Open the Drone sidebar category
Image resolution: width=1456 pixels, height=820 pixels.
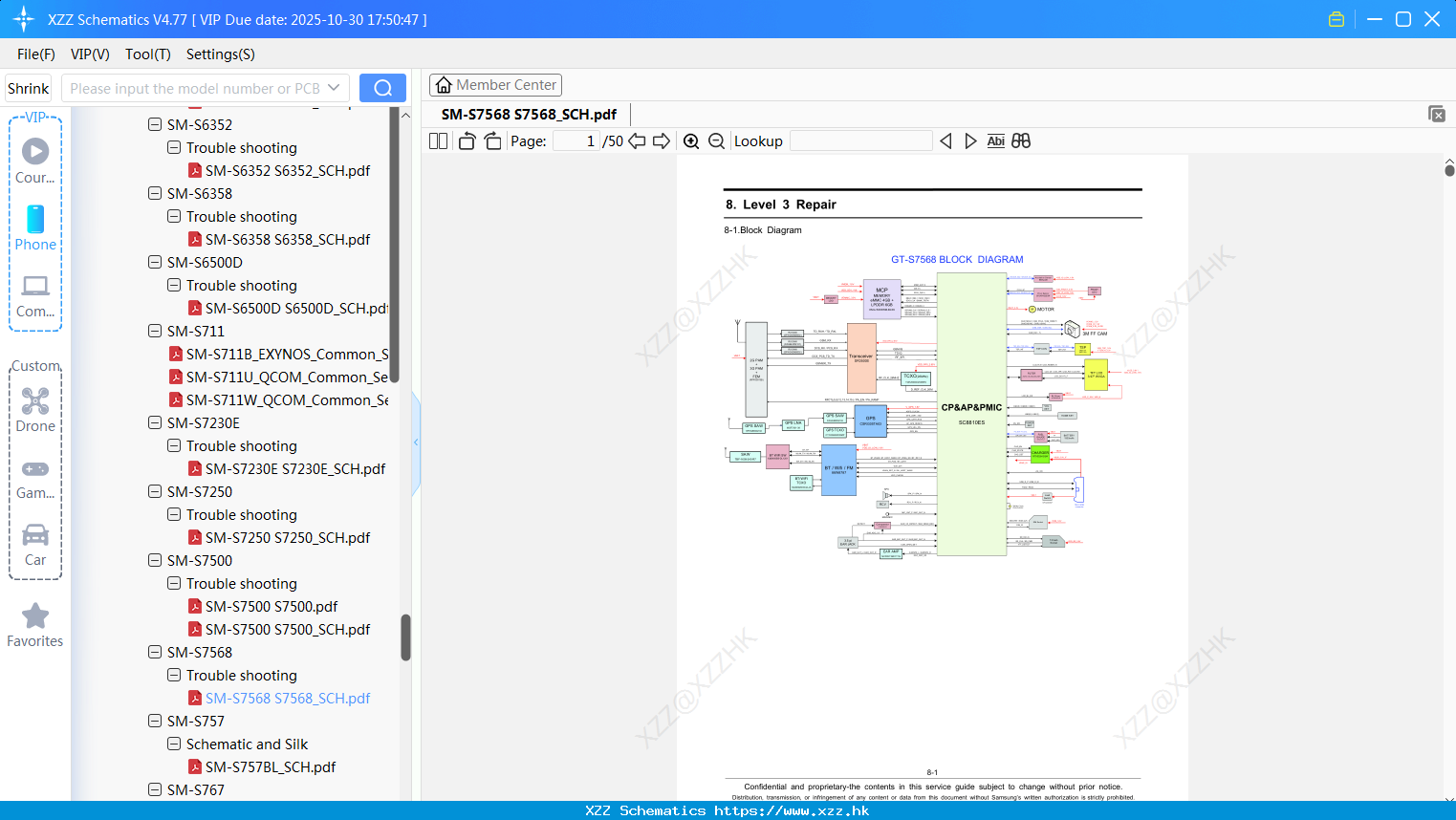pos(35,410)
